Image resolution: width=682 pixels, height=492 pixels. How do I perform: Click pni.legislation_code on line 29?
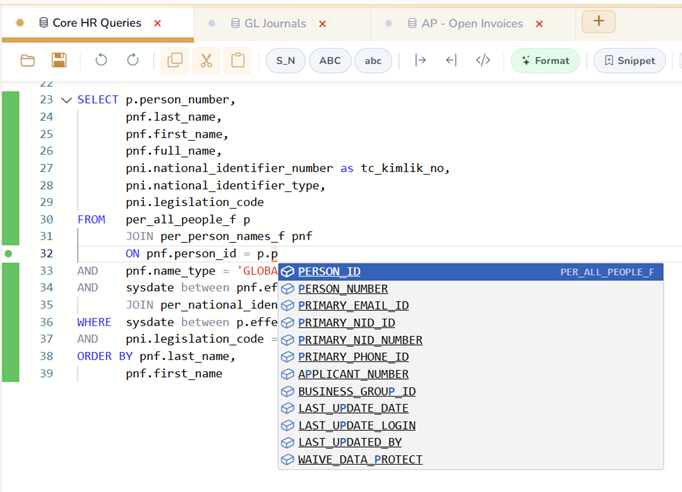point(195,203)
